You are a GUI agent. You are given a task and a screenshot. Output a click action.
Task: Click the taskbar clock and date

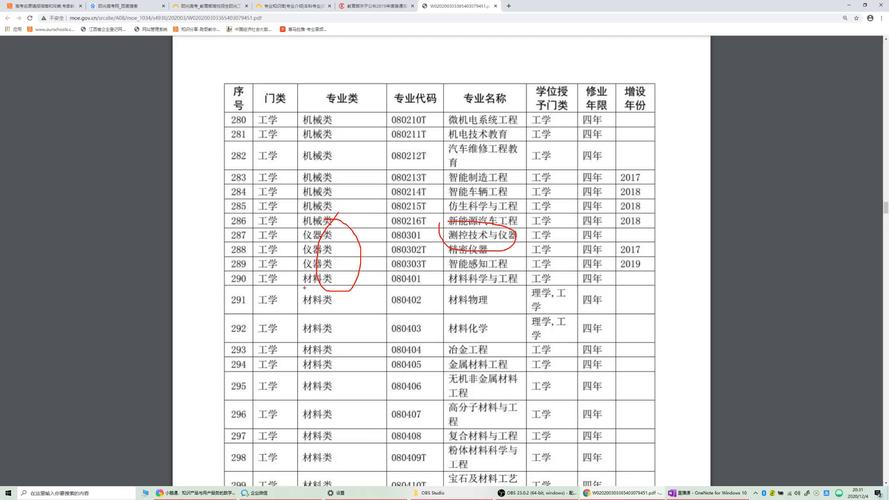coord(857,493)
